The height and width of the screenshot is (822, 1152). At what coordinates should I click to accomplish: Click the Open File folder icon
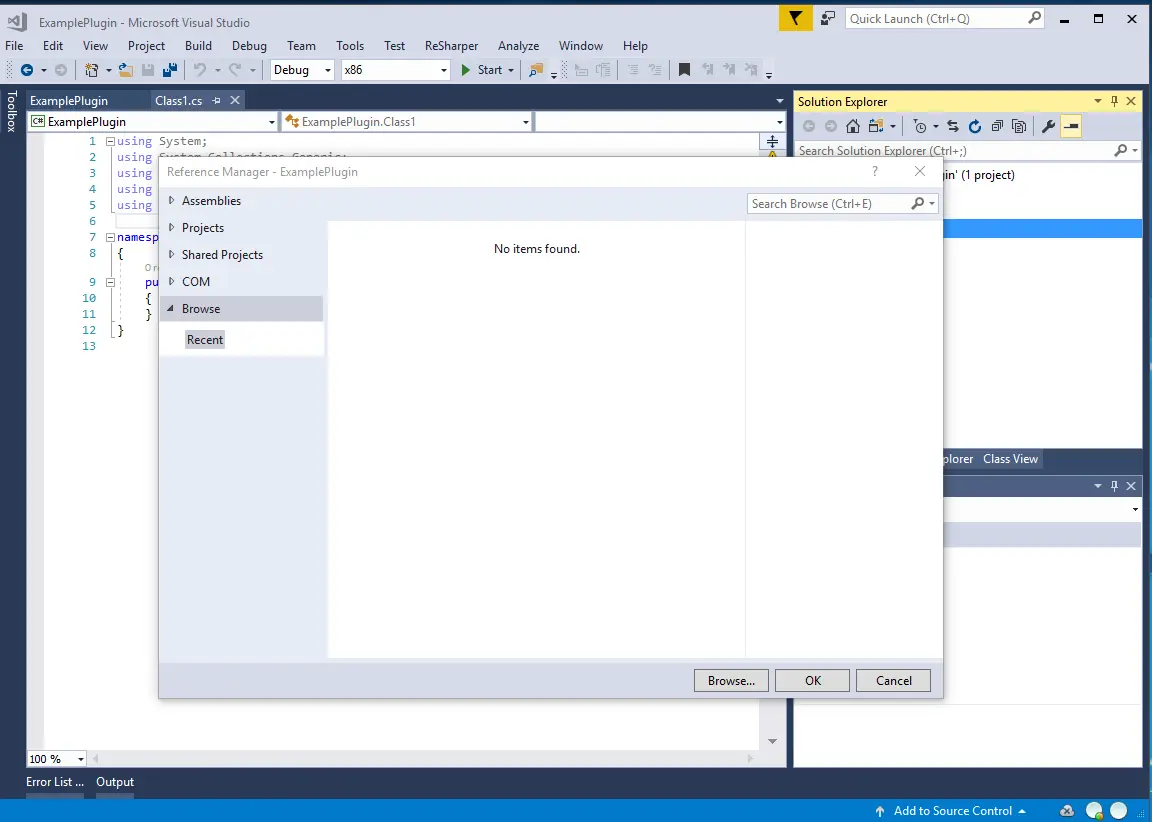tap(126, 70)
